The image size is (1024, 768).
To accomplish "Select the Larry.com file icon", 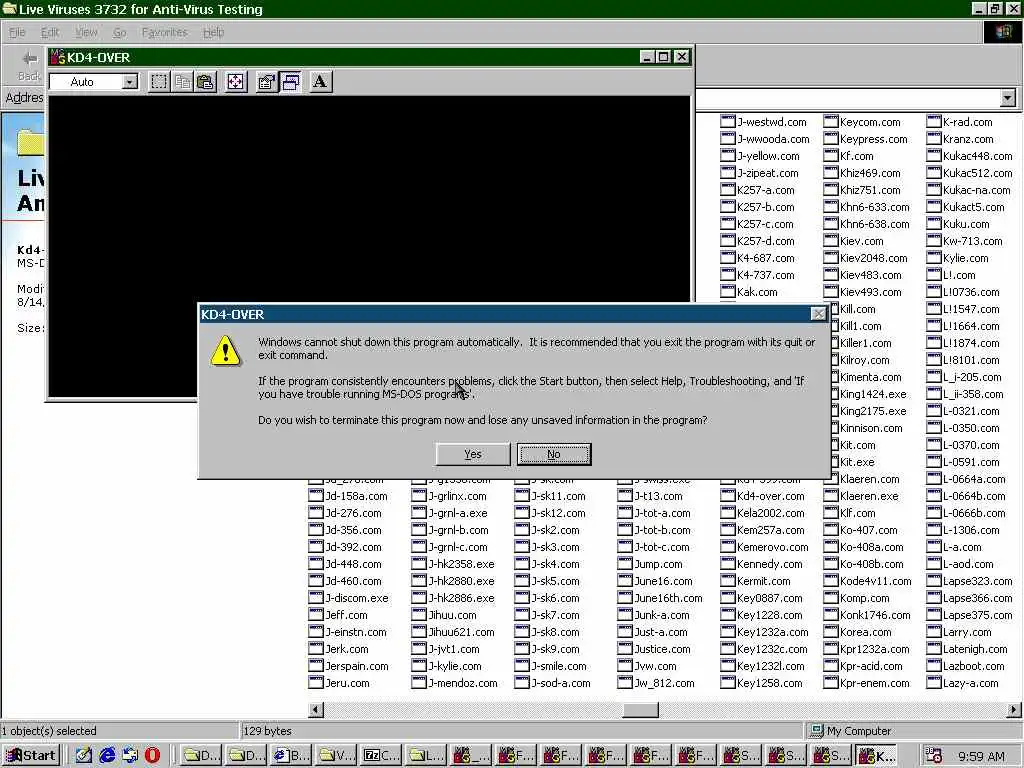I will (x=934, y=632).
